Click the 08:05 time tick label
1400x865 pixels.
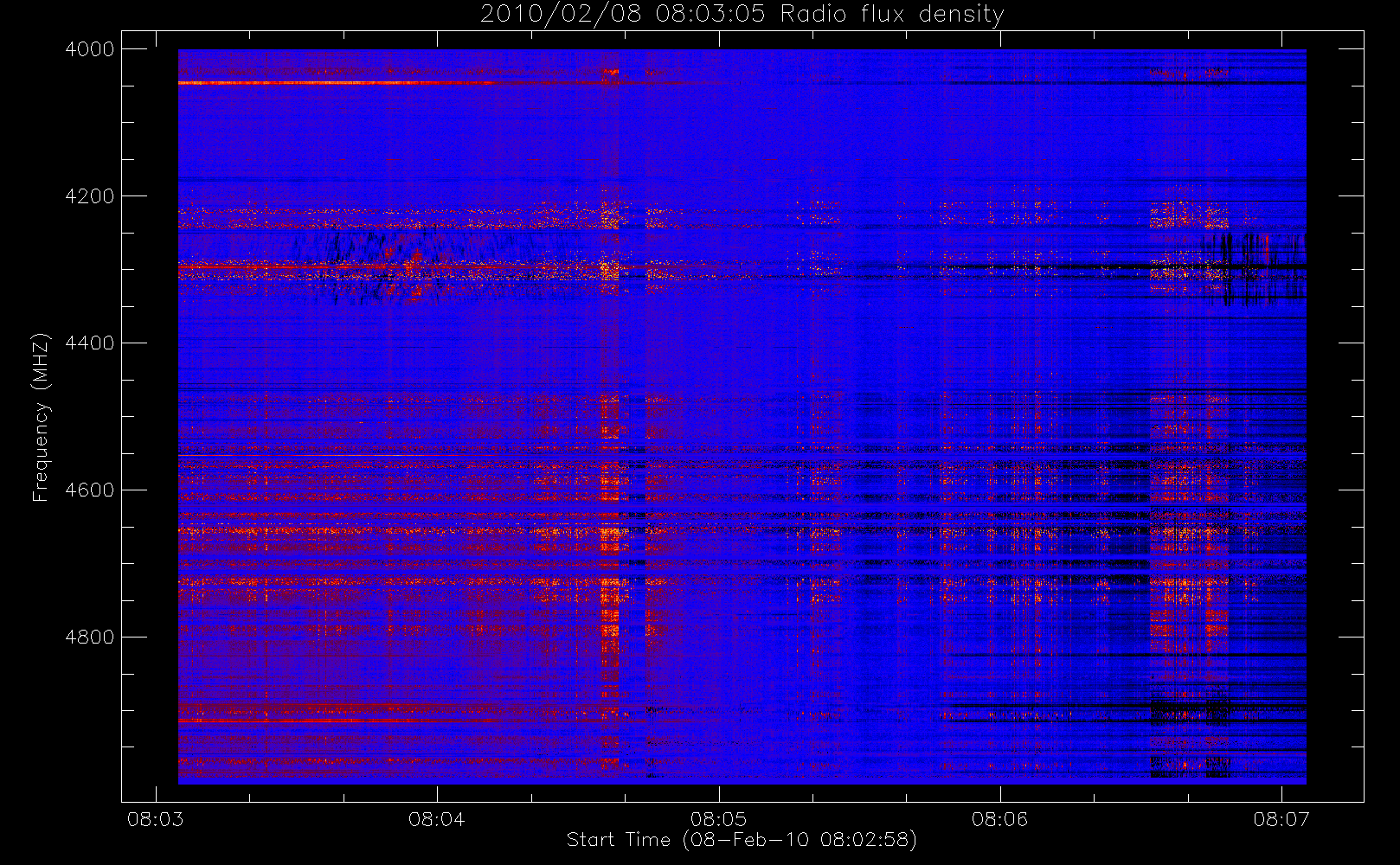[x=718, y=819]
